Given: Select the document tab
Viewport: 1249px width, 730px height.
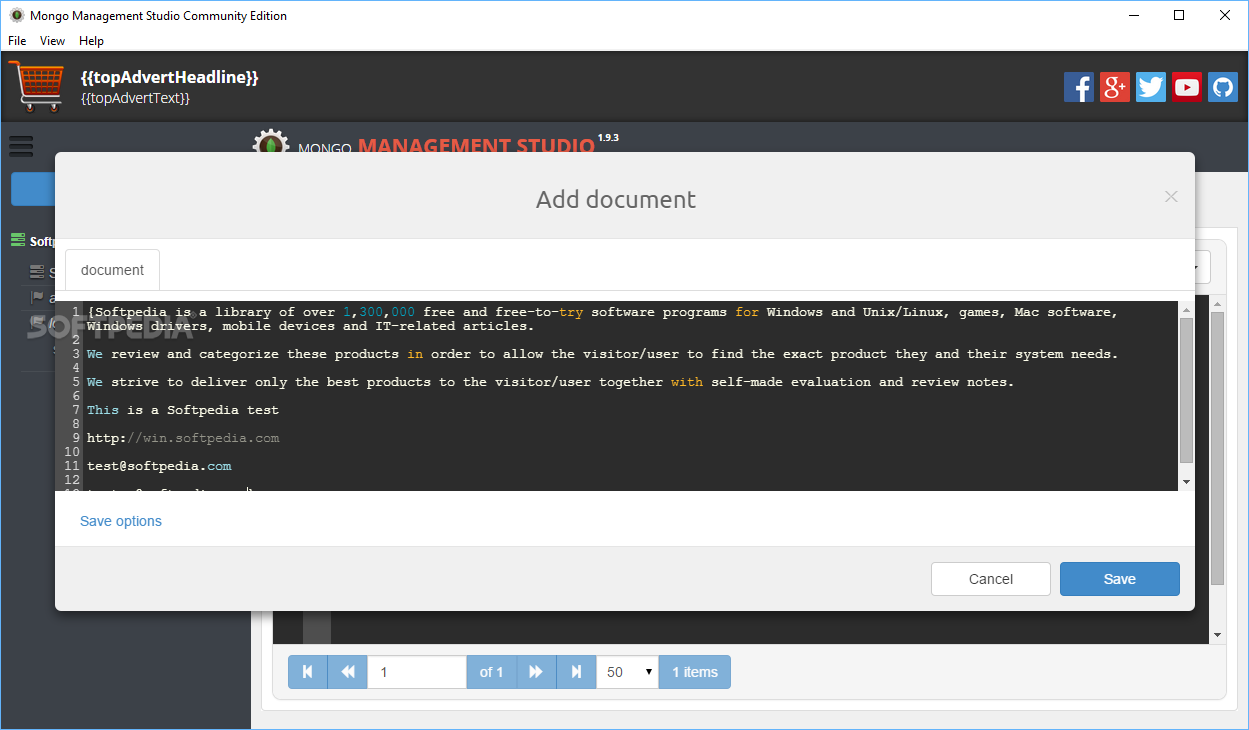Looking at the screenshot, I should (112, 270).
